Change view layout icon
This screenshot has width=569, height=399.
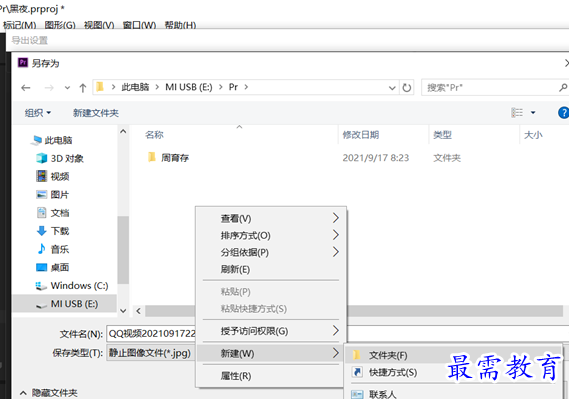(517, 113)
